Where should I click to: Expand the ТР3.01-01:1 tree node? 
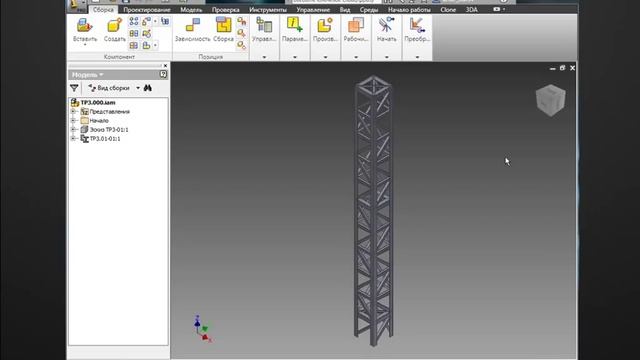click(73, 138)
